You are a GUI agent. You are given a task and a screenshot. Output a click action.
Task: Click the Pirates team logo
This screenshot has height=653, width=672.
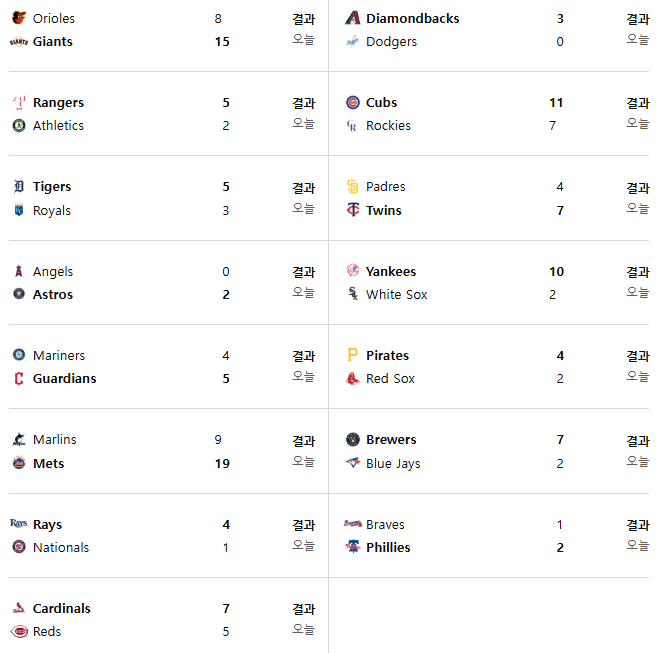pos(352,355)
